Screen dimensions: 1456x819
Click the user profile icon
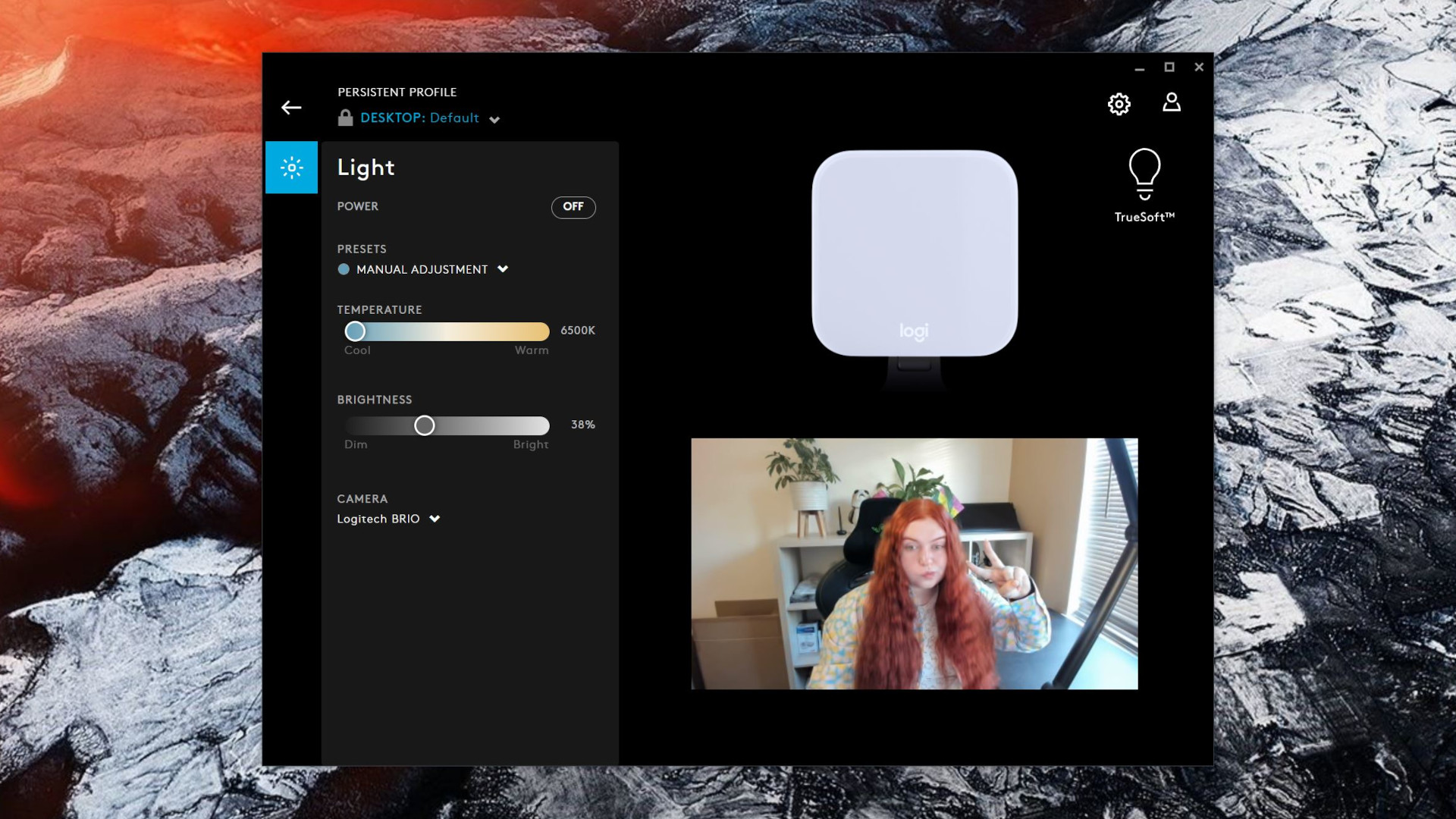coord(1172,102)
